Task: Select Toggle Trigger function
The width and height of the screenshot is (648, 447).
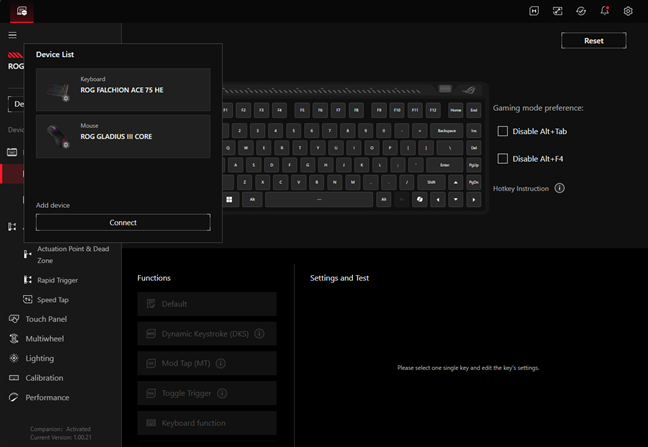Action: click(x=207, y=393)
